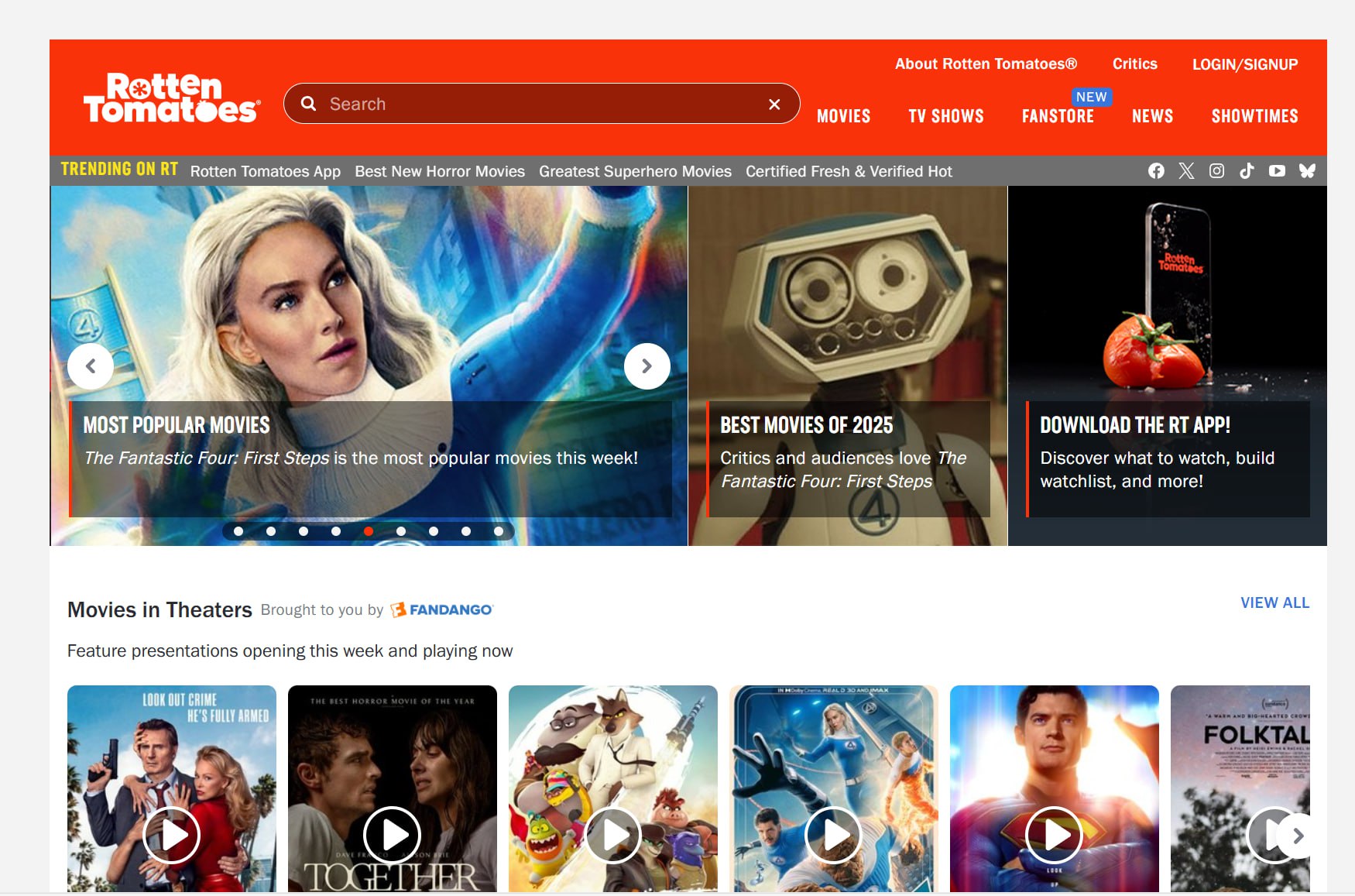
Task: Open Download the RT App slide
Action: click(x=1168, y=458)
